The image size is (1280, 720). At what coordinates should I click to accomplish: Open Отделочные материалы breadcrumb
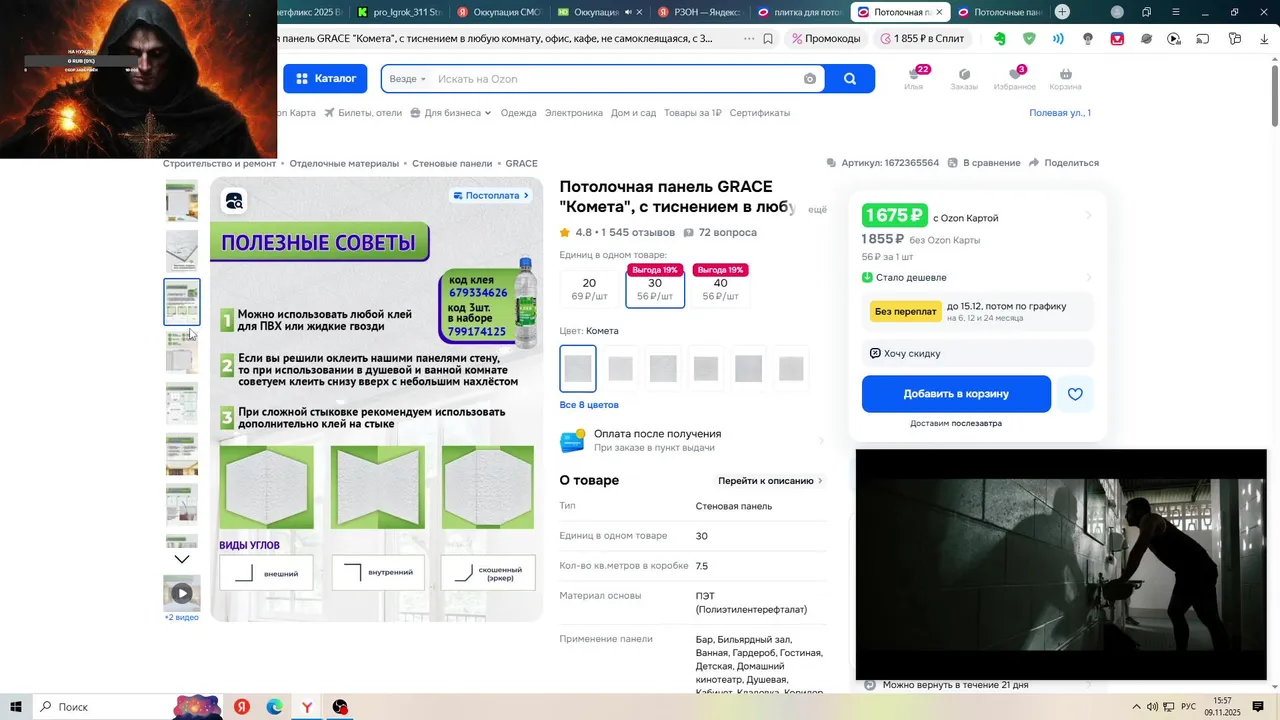(344, 163)
